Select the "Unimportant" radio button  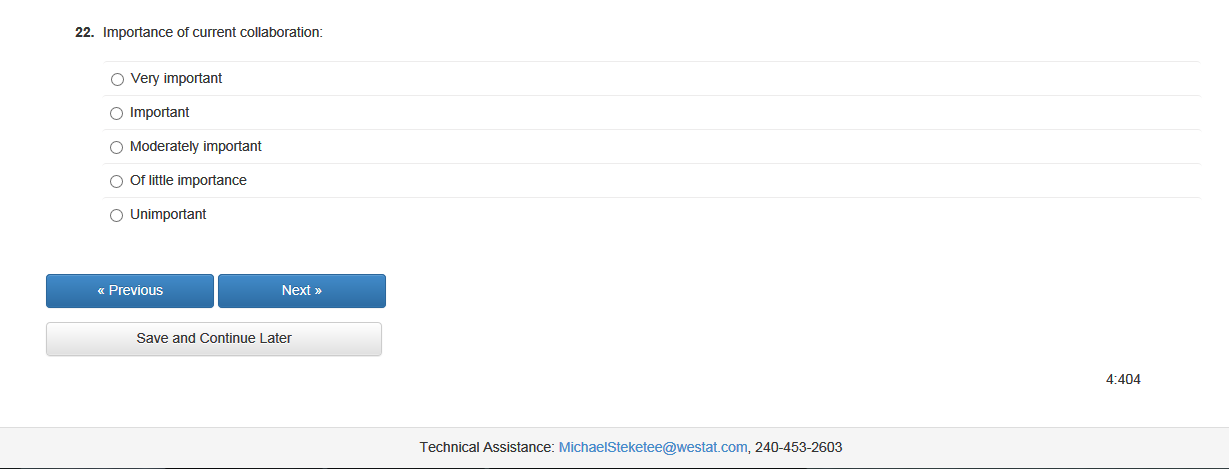117,215
